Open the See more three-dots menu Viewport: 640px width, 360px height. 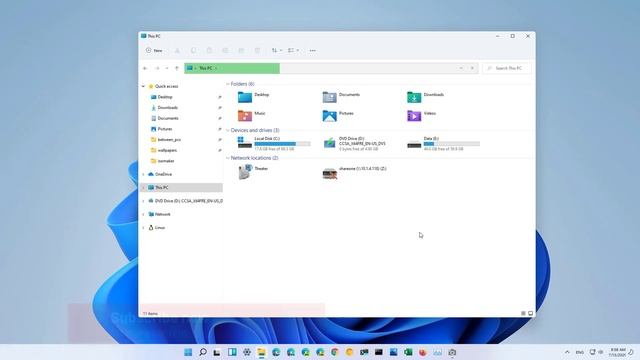(x=312, y=50)
